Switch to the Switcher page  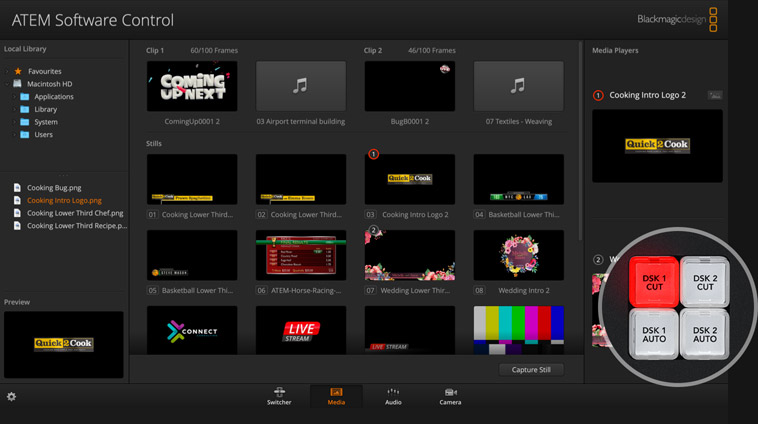point(279,396)
